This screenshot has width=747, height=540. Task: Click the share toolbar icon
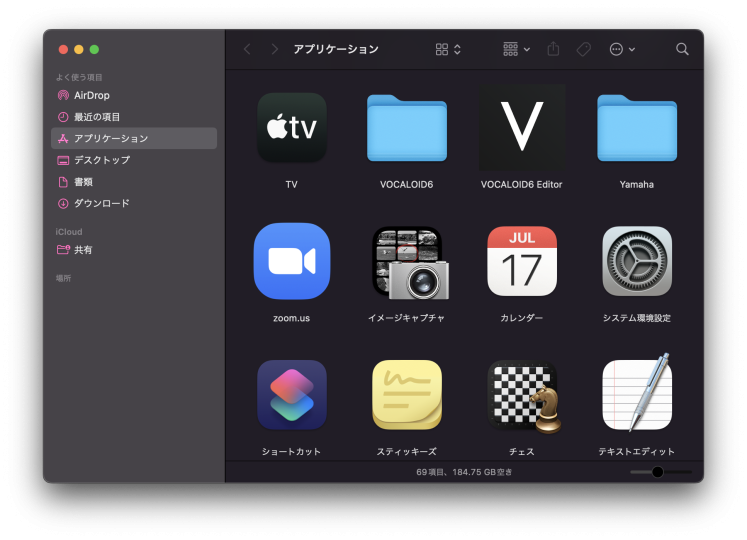[x=553, y=49]
